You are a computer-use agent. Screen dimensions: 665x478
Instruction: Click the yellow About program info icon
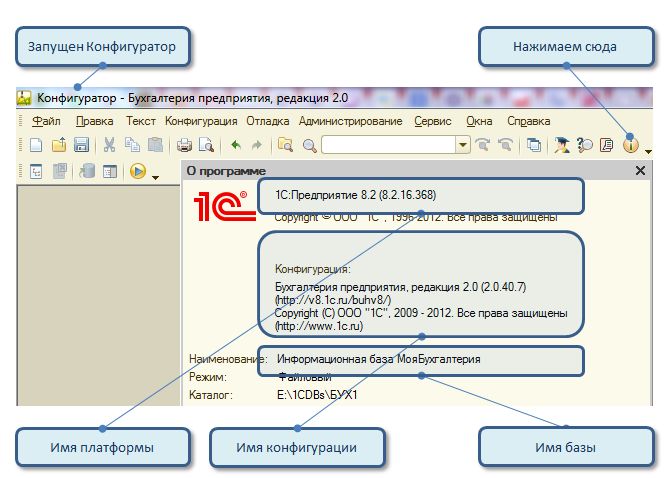click(631, 145)
